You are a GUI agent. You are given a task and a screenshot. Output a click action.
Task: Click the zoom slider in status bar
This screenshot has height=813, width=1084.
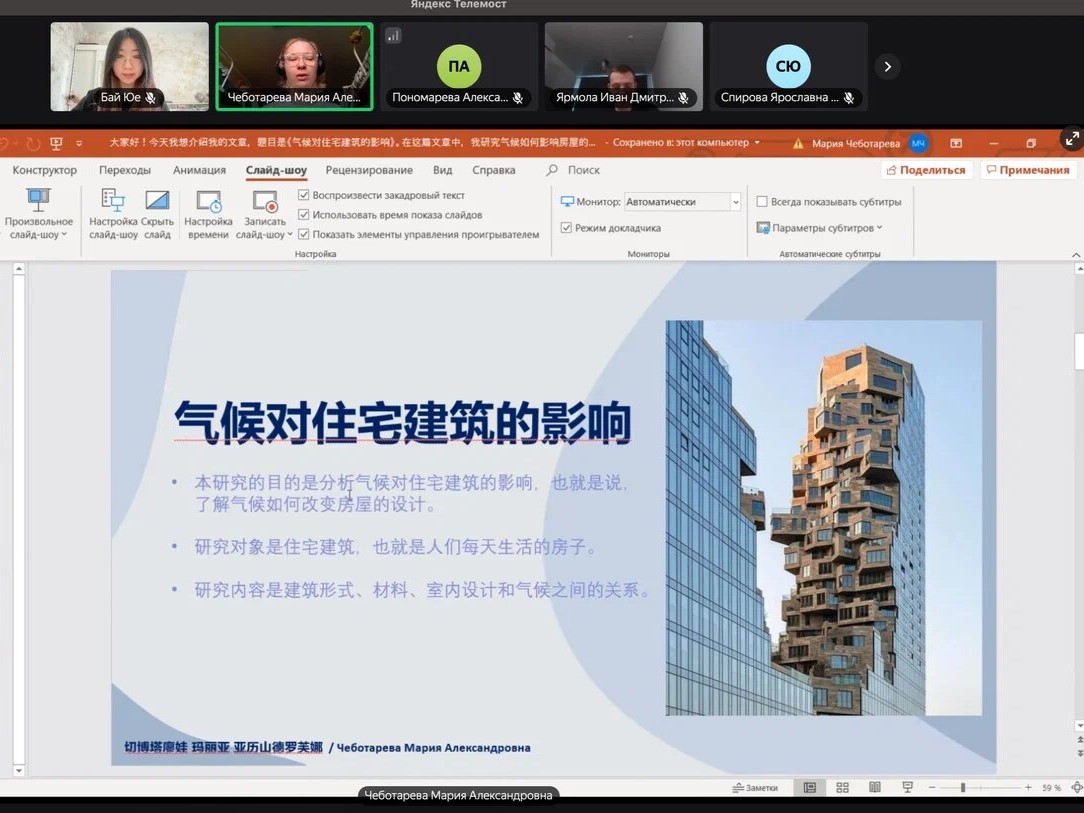[963, 788]
